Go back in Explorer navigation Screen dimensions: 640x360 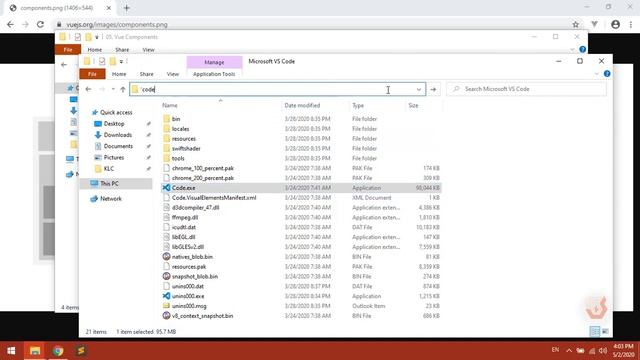click(89, 89)
